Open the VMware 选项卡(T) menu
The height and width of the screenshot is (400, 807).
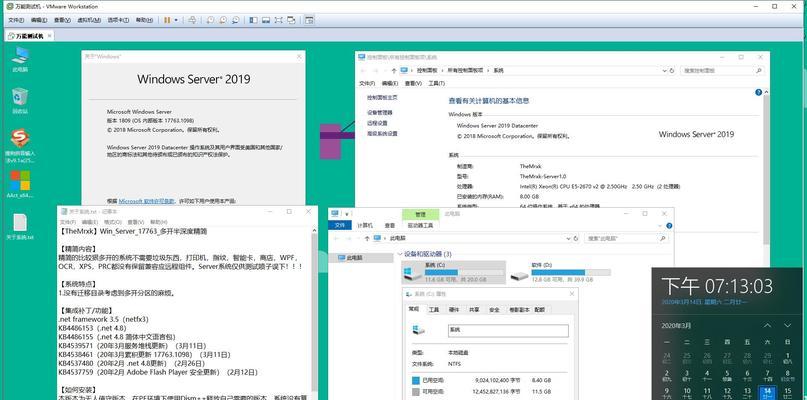(118, 20)
